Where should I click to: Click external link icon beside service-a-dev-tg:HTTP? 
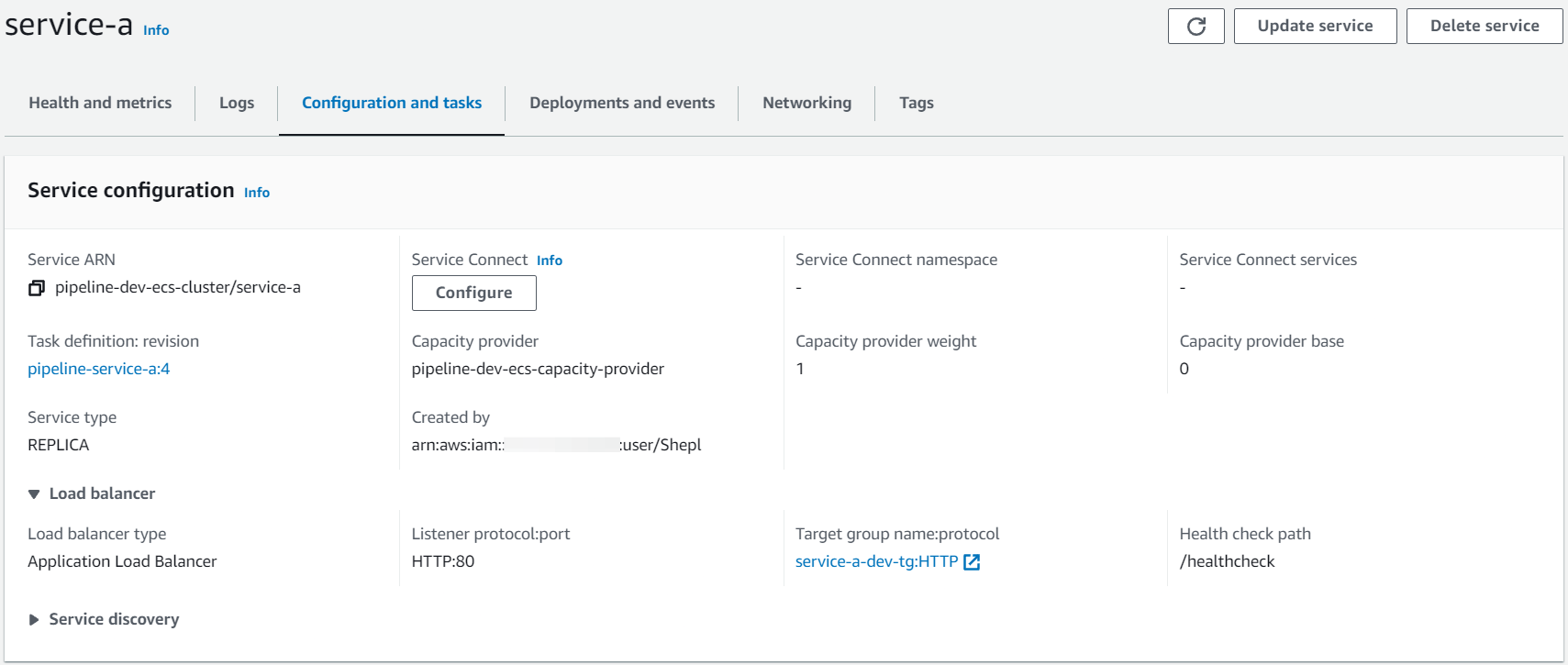pos(972,562)
